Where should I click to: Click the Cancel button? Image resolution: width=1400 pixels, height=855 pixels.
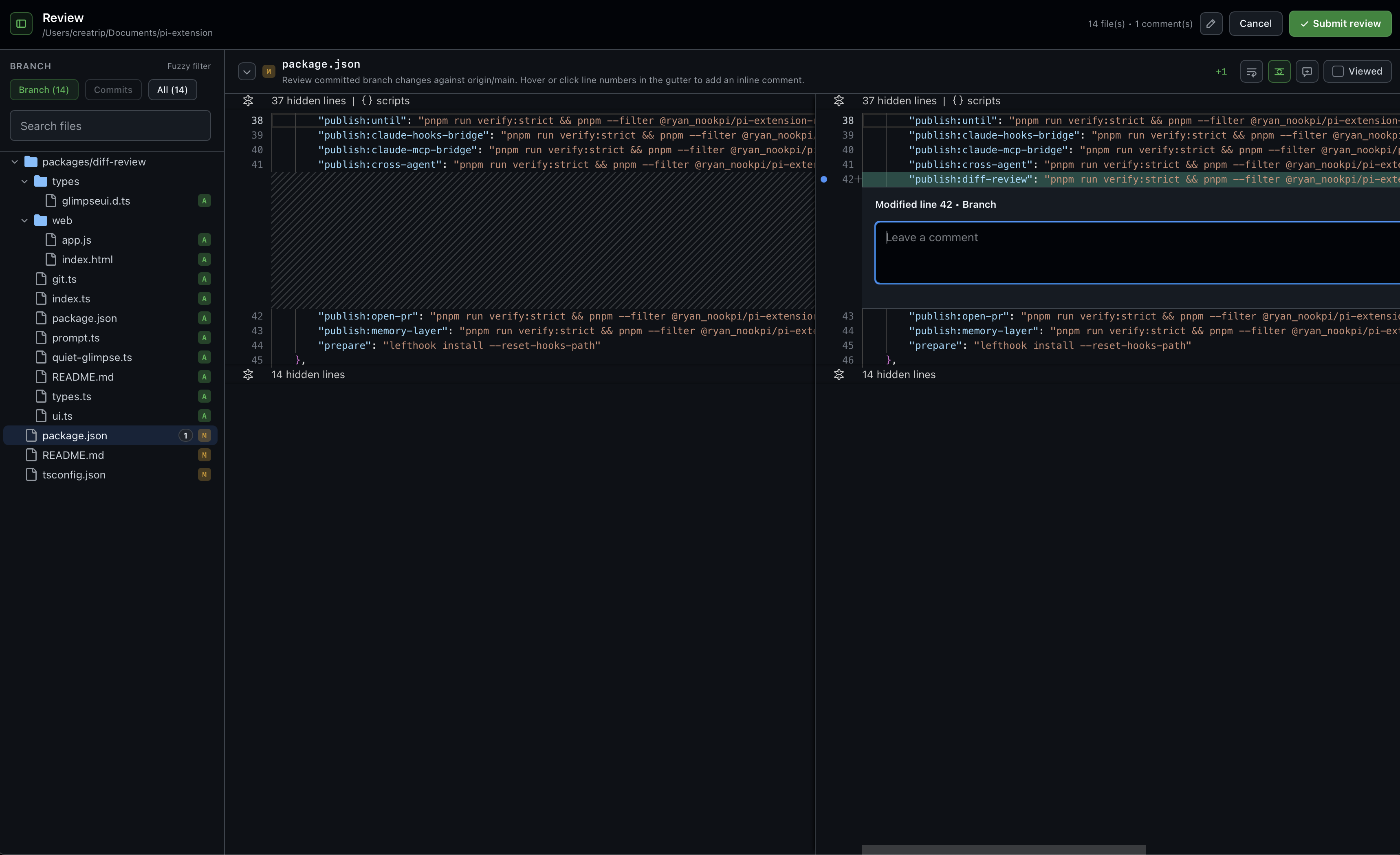[1256, 24]
